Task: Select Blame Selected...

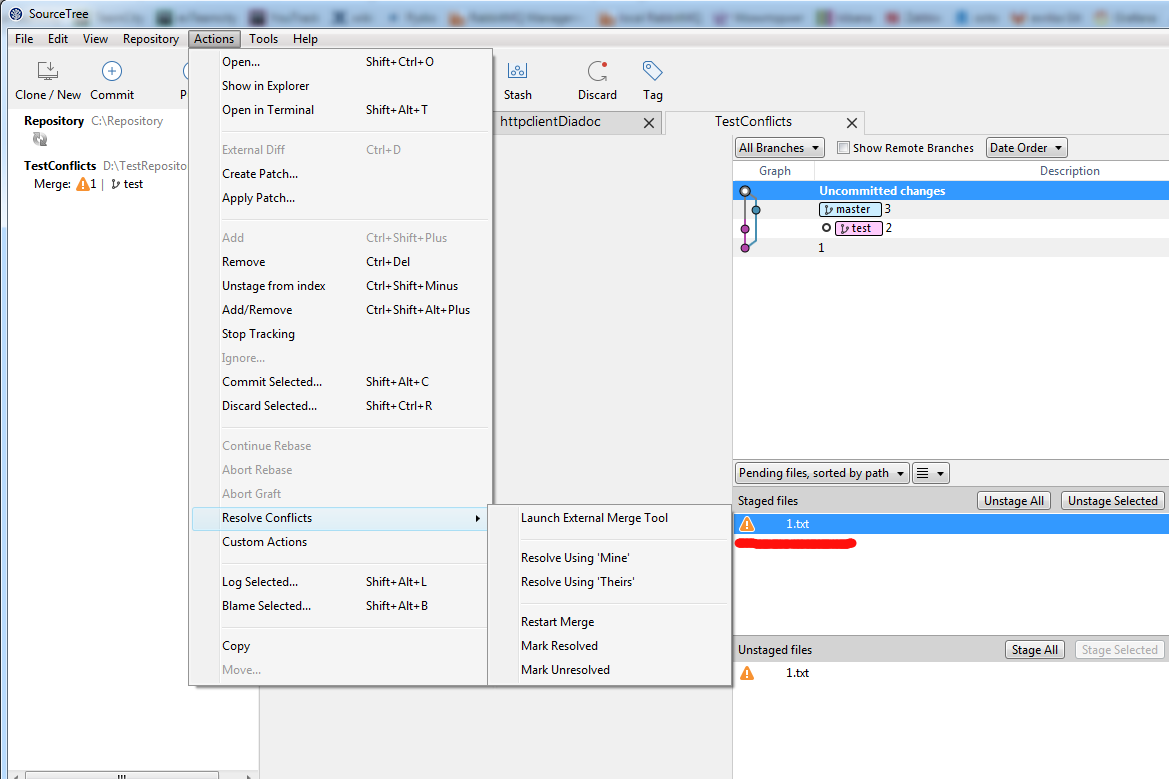Action: (x=341, y=606)
